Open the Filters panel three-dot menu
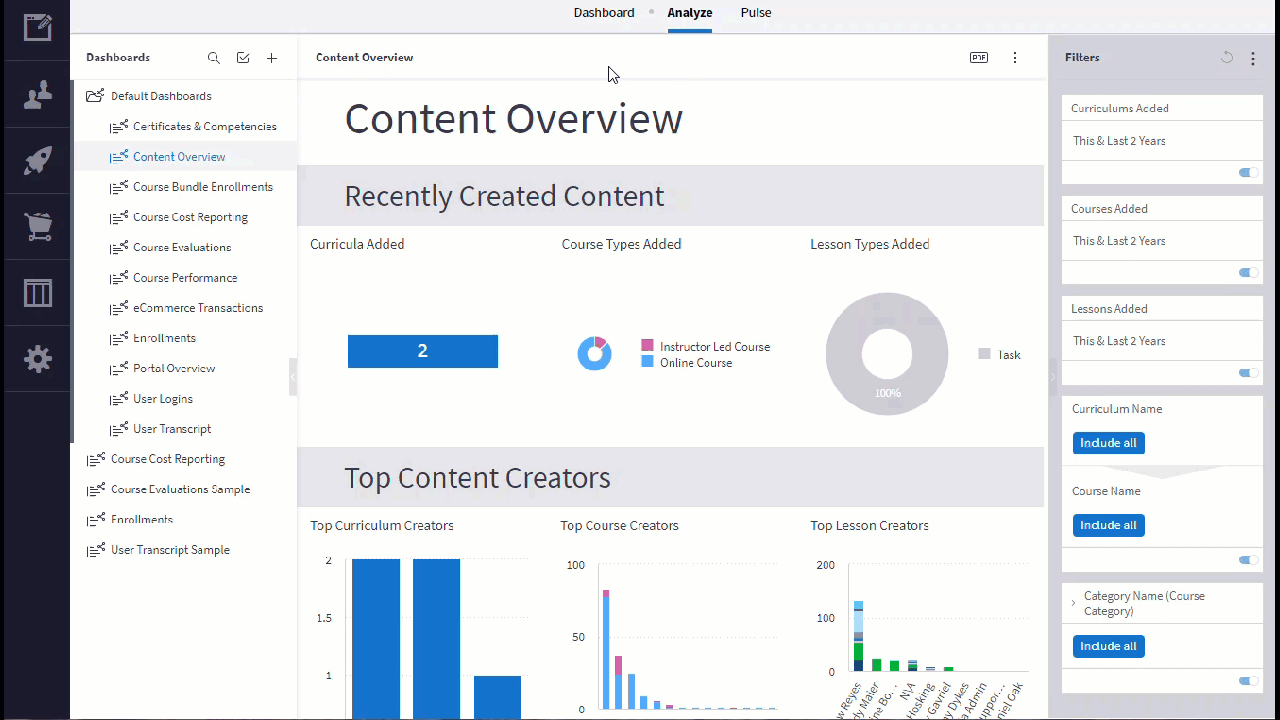 [1253, 58]
